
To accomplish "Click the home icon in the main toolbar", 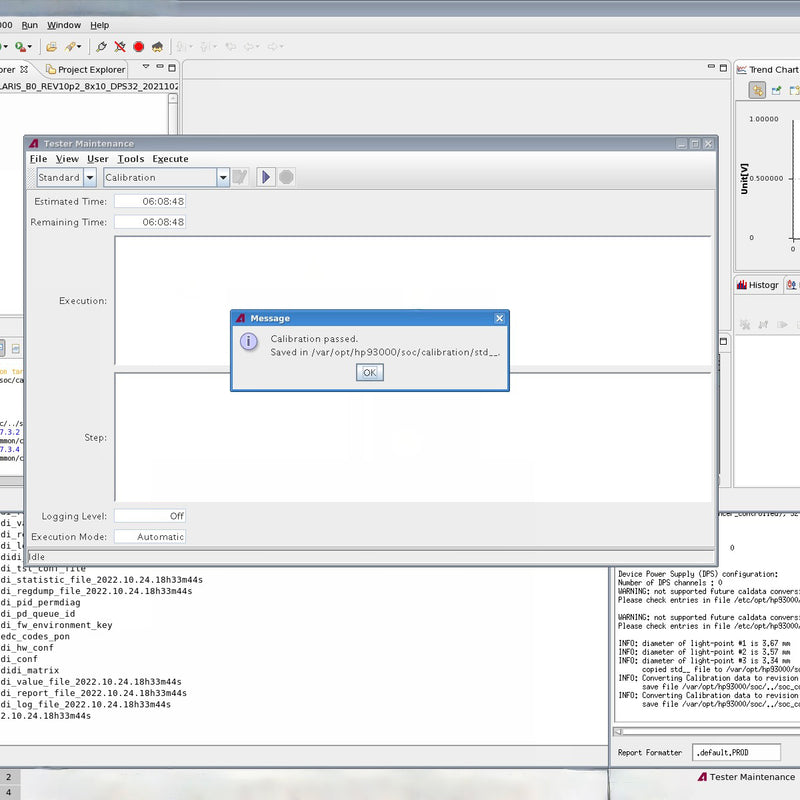I will coord(158,46).
